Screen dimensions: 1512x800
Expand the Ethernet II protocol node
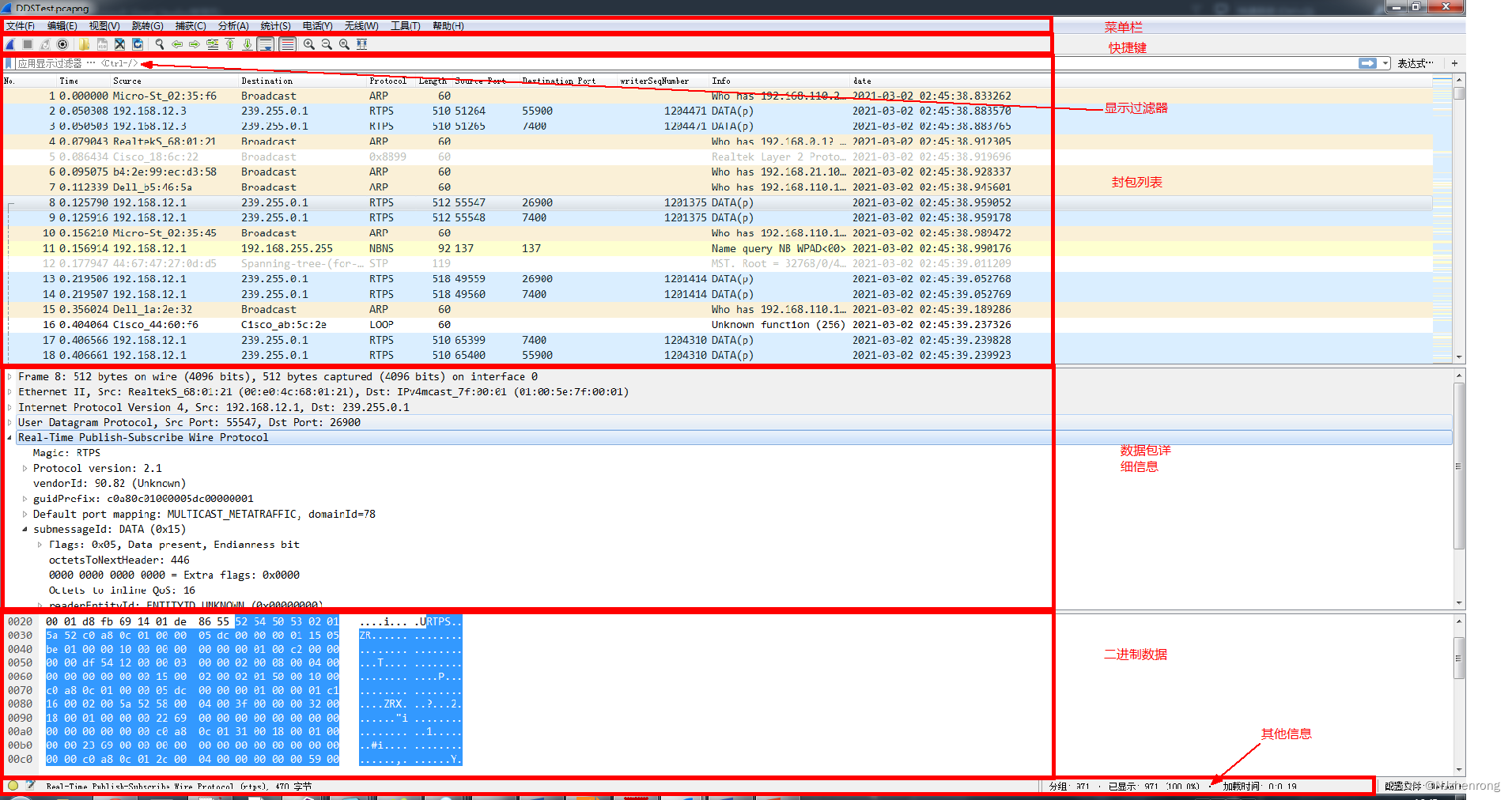9,391
